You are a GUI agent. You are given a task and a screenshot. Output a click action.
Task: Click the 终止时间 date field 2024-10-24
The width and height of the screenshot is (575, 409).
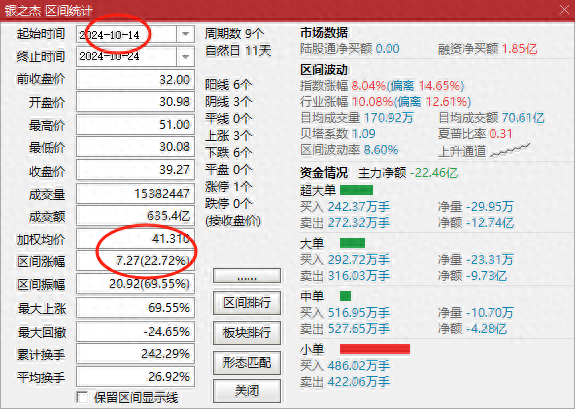tap(127, 57)
